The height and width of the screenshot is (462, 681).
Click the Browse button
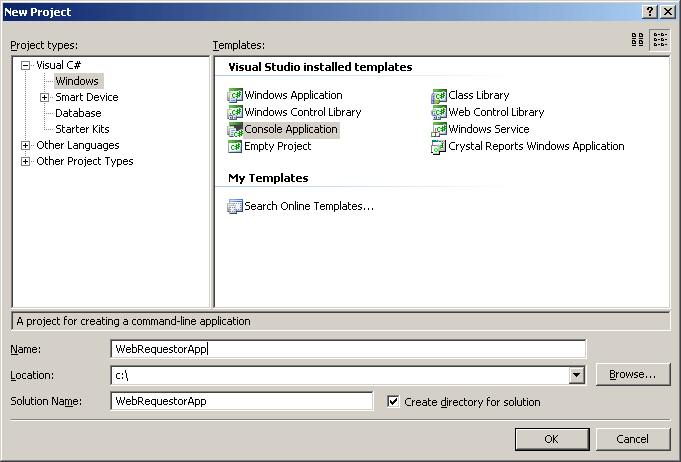[x=632, y=375]
